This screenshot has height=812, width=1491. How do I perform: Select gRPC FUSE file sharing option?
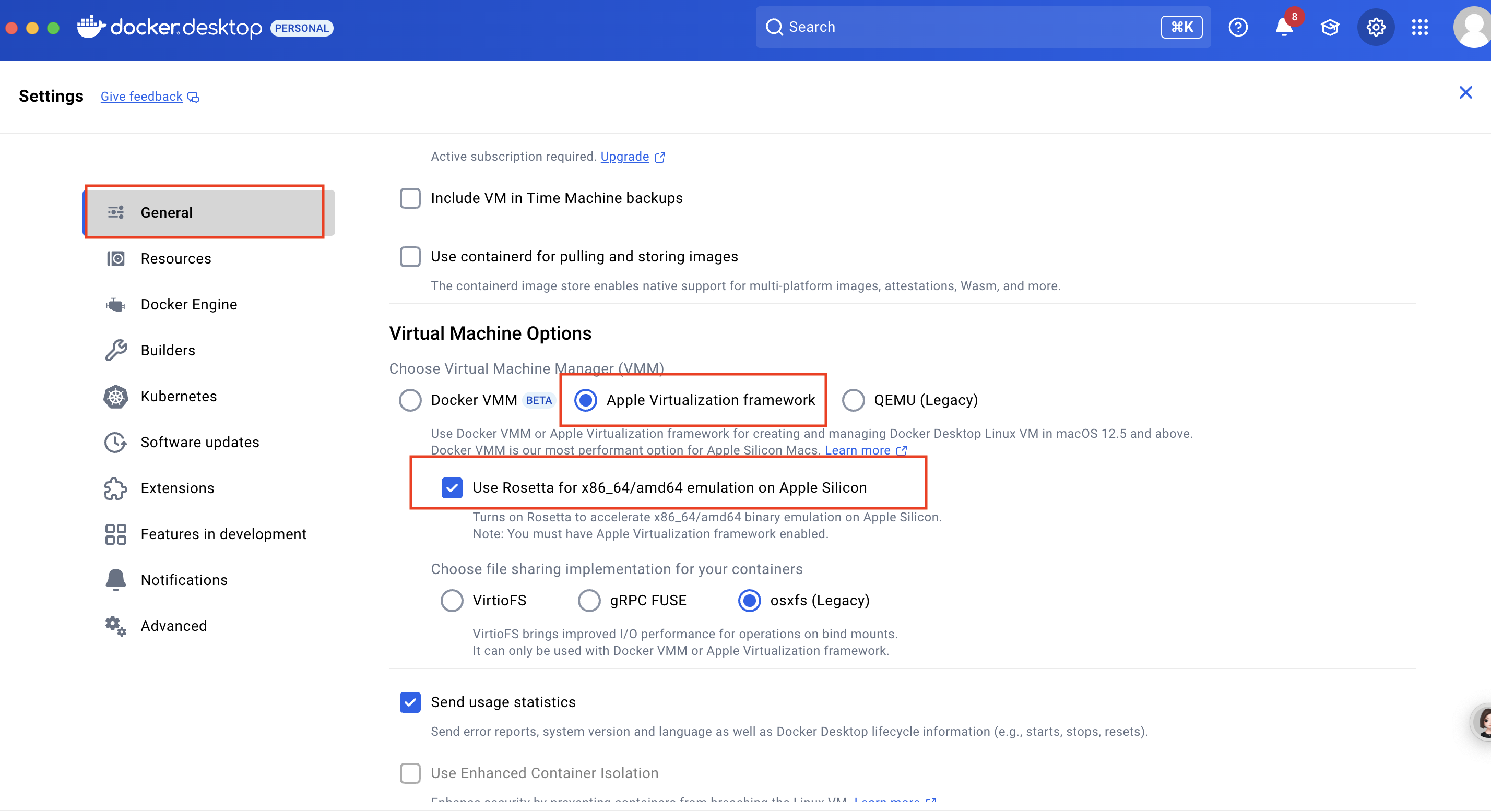click(x=589, y=600)
